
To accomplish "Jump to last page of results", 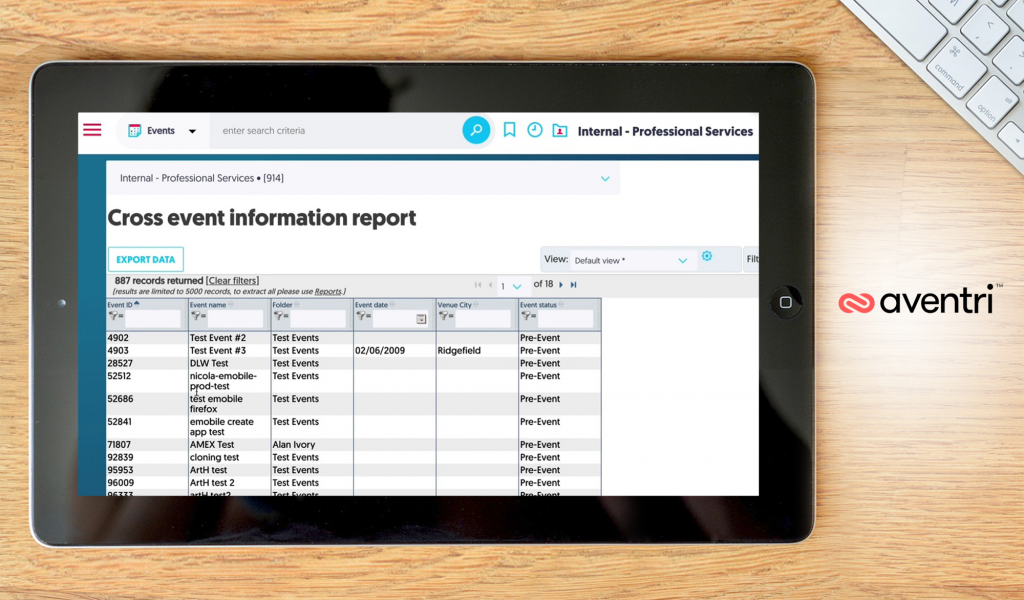I will click(x=574, y=285).
